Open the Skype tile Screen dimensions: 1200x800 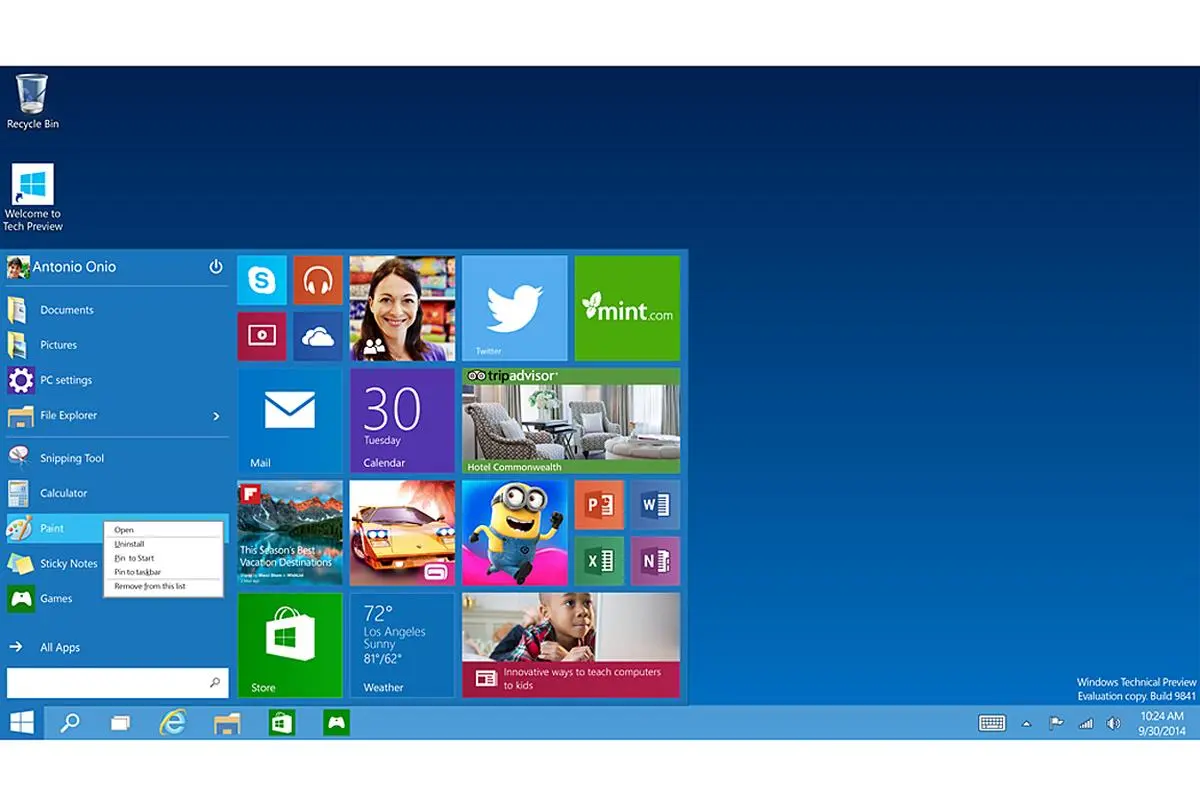262,281
